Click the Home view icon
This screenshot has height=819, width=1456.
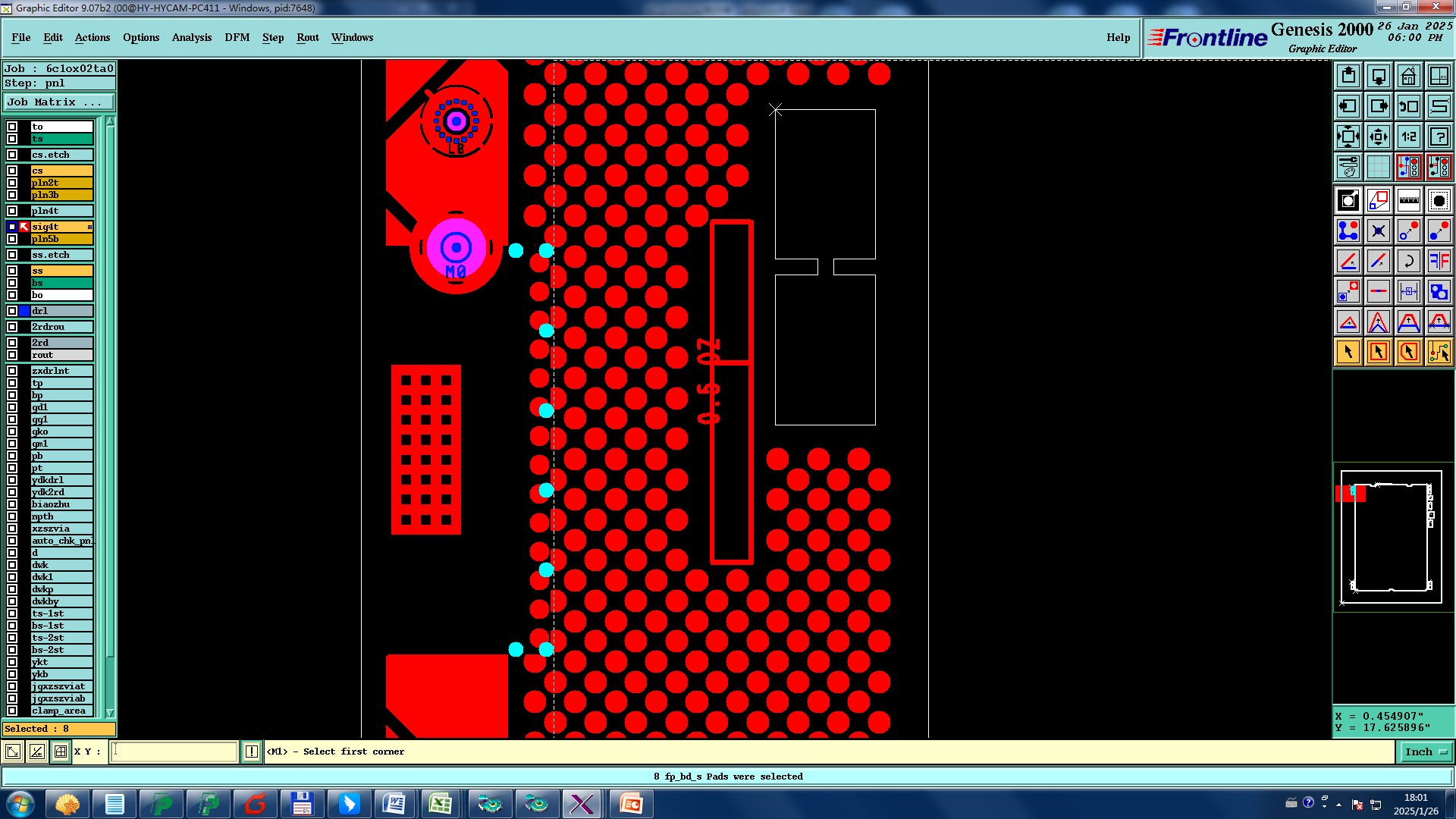1408,76
